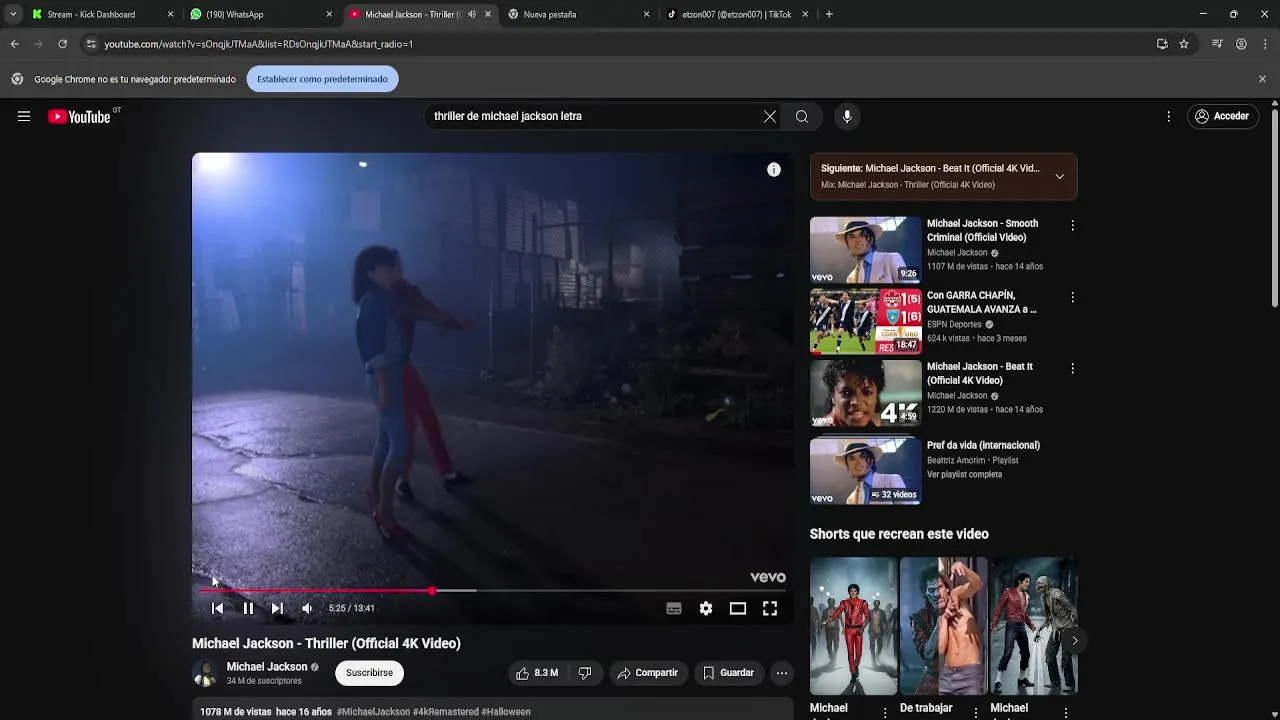
Task: Start voice search with microphone icon
Action: [847, 116]
